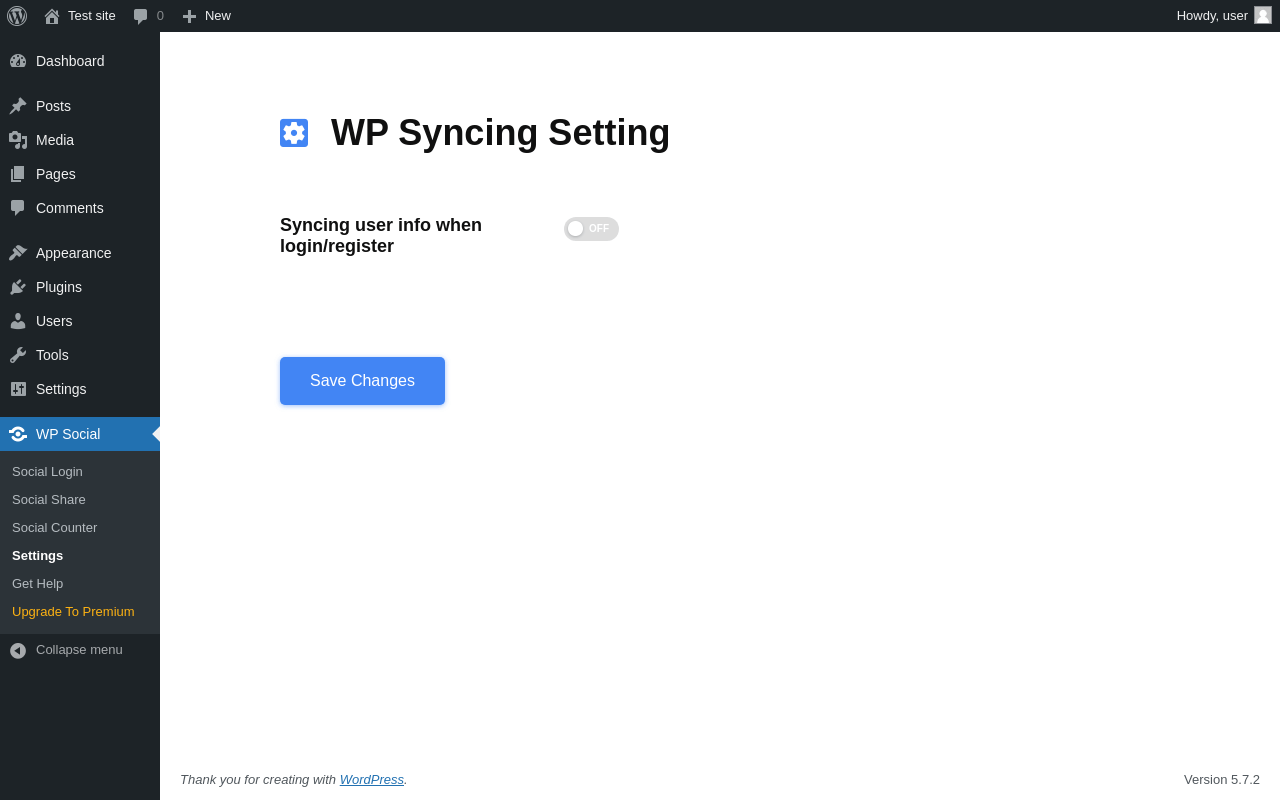Click the Save Changes button
This screenshot has width=1280, height=800.
pyautogui.click(x=362, y=381)
